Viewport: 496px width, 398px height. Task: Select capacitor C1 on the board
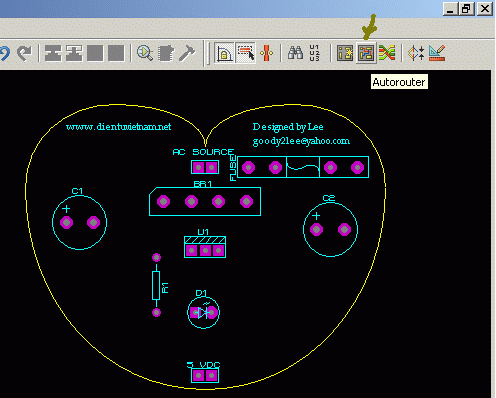(80, 222)
